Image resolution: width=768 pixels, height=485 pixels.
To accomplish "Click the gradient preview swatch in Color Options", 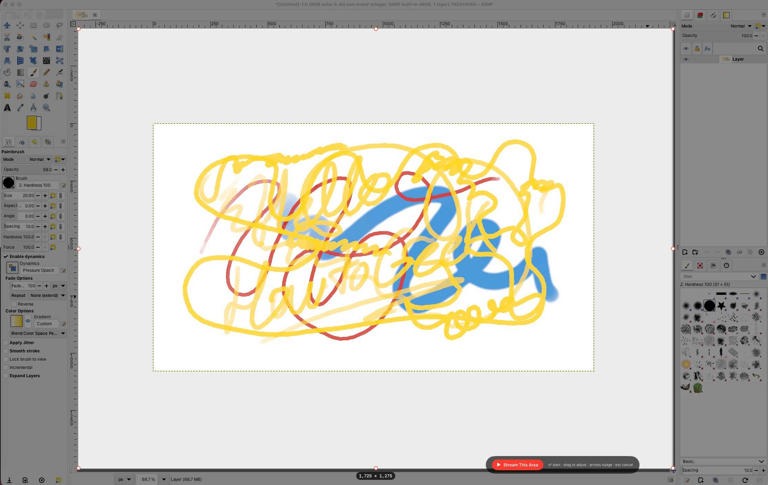I will pyautogui.click(x=16, y=321).
